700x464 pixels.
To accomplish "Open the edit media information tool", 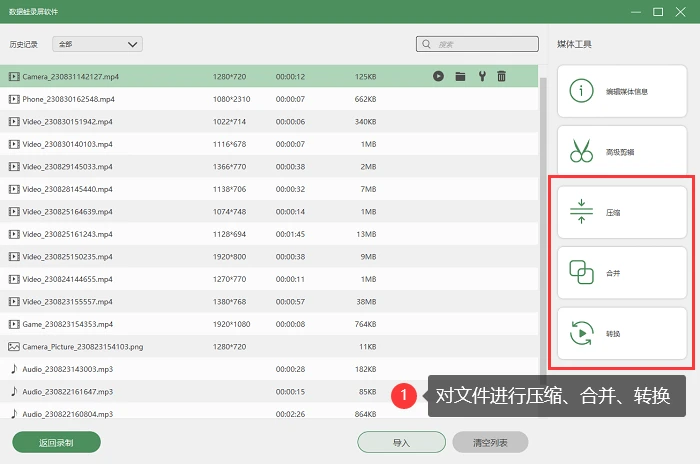I will pyautogui.click(x=622, y=91).
